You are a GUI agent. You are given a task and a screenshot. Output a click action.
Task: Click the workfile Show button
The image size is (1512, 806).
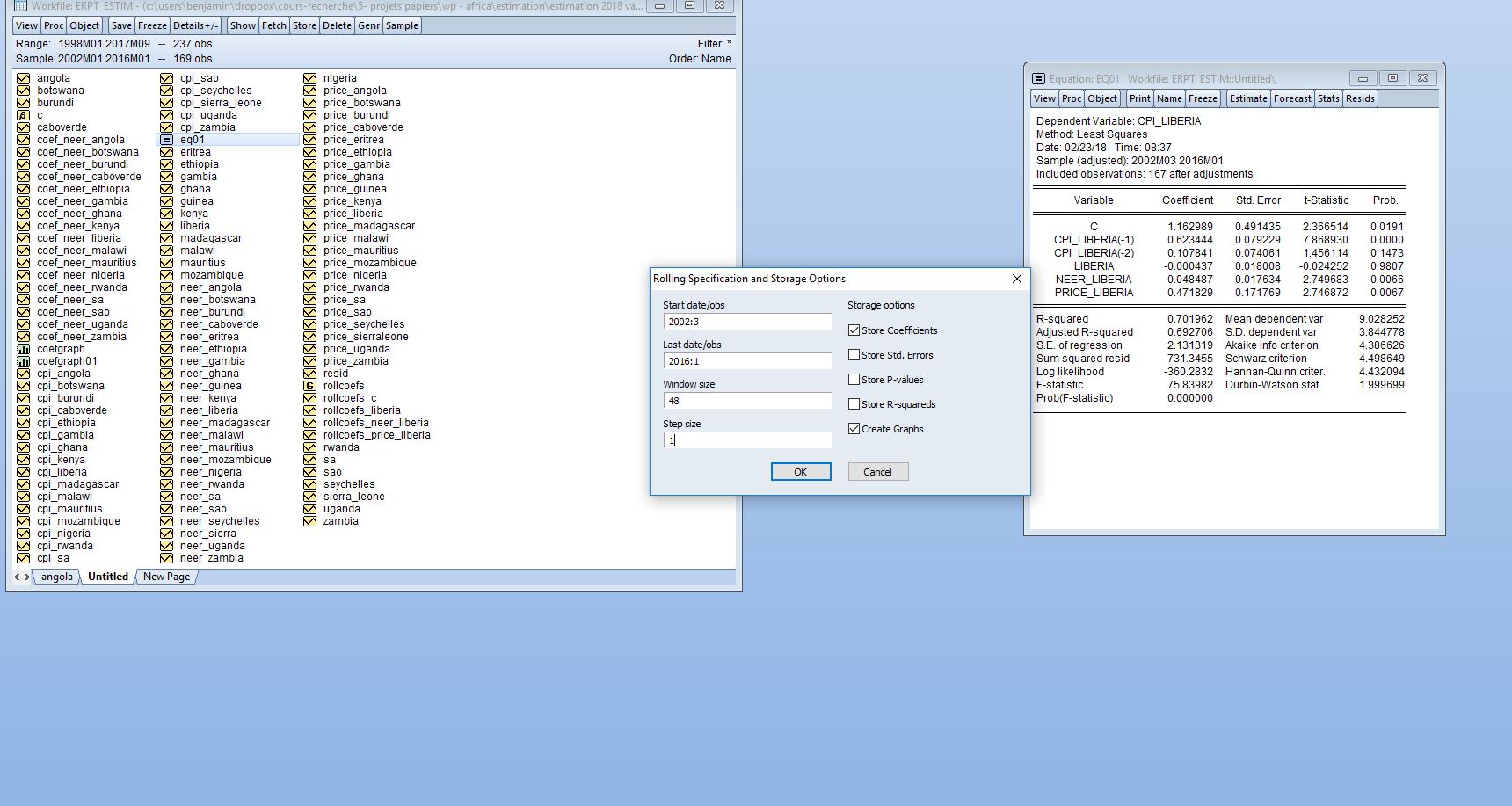[x=243, y=25]
